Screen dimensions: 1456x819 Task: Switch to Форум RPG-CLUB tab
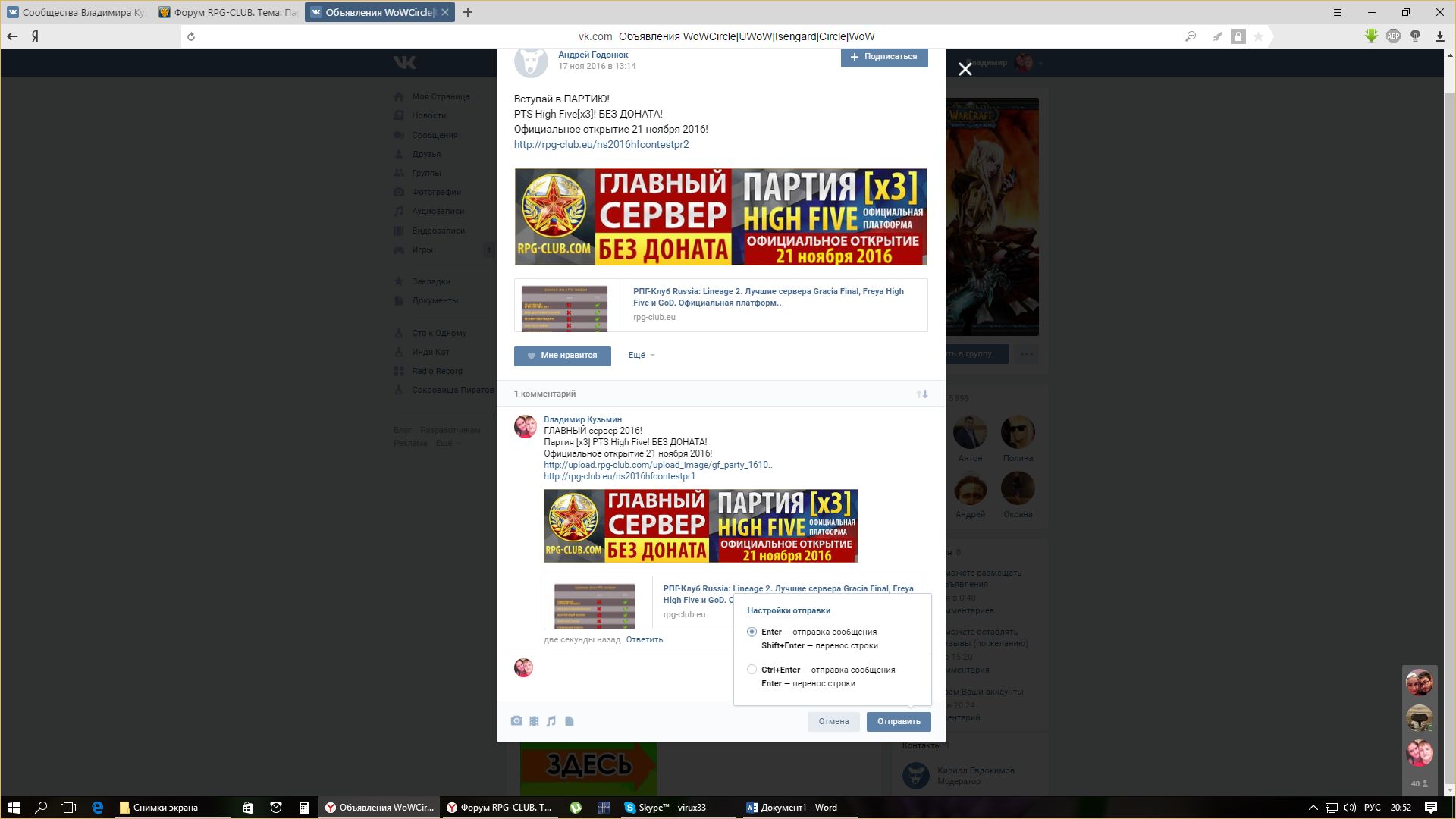click(x=228, y=12)
